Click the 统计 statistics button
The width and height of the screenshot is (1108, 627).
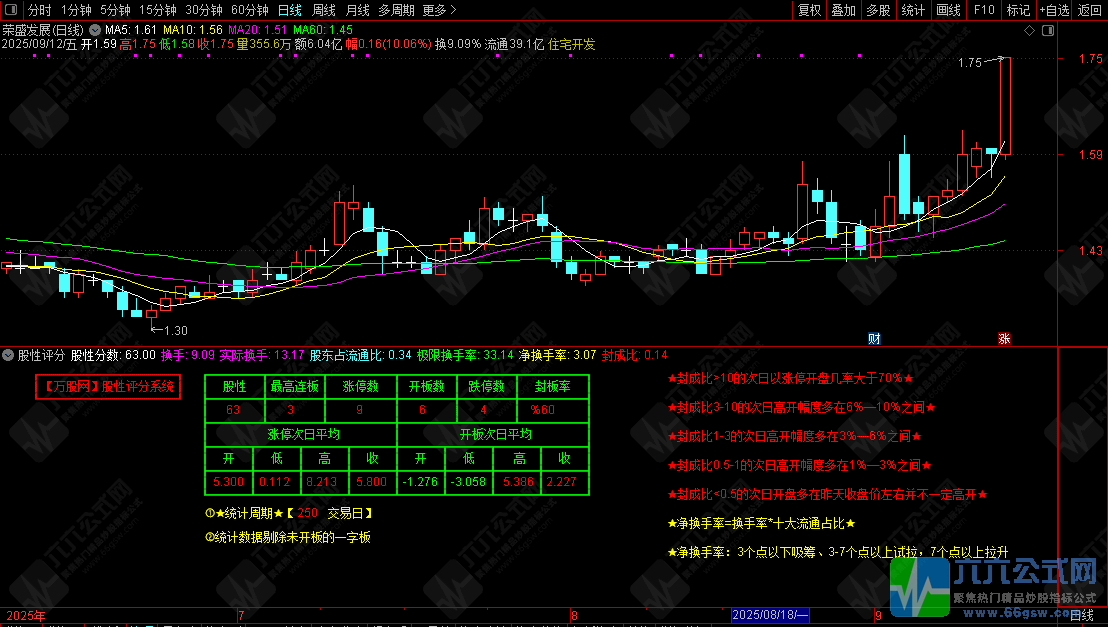tap(912, 10)
